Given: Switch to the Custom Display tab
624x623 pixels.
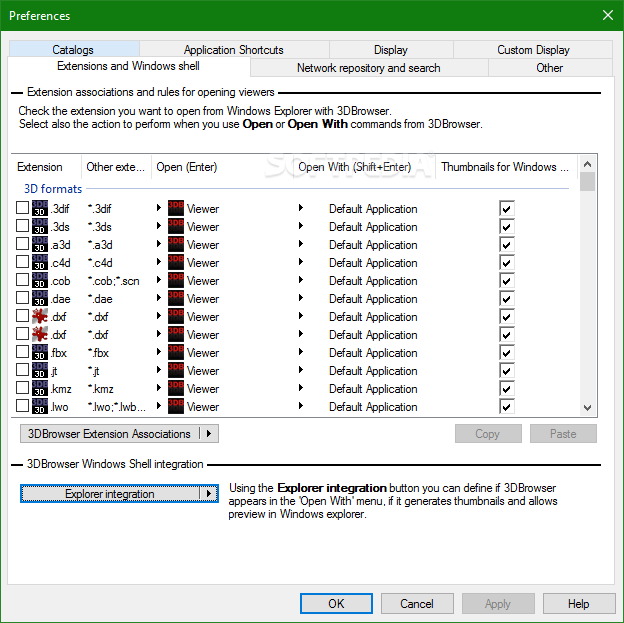Looking at the screenshot, I should tap(533, 49).
